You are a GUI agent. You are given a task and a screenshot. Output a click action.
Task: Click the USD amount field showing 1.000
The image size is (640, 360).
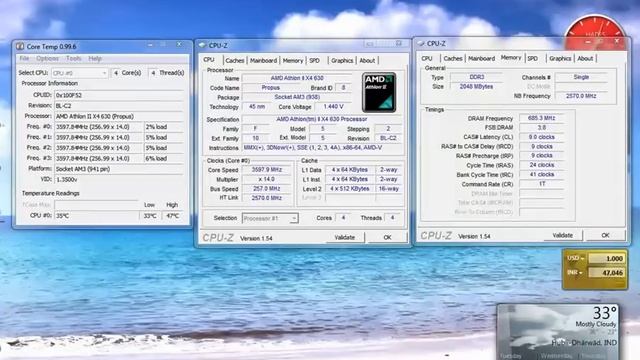pyautogui.click(x=606, y=258)
